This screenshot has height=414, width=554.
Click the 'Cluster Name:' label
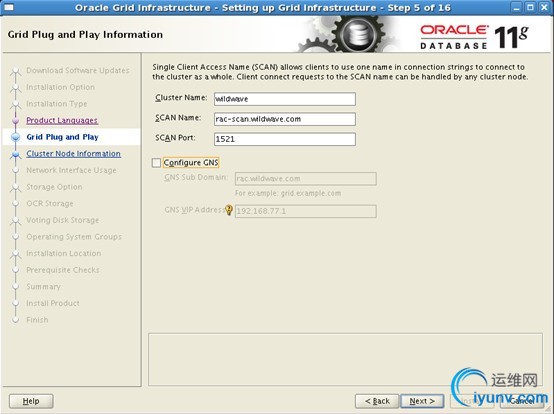coord(181,97)
